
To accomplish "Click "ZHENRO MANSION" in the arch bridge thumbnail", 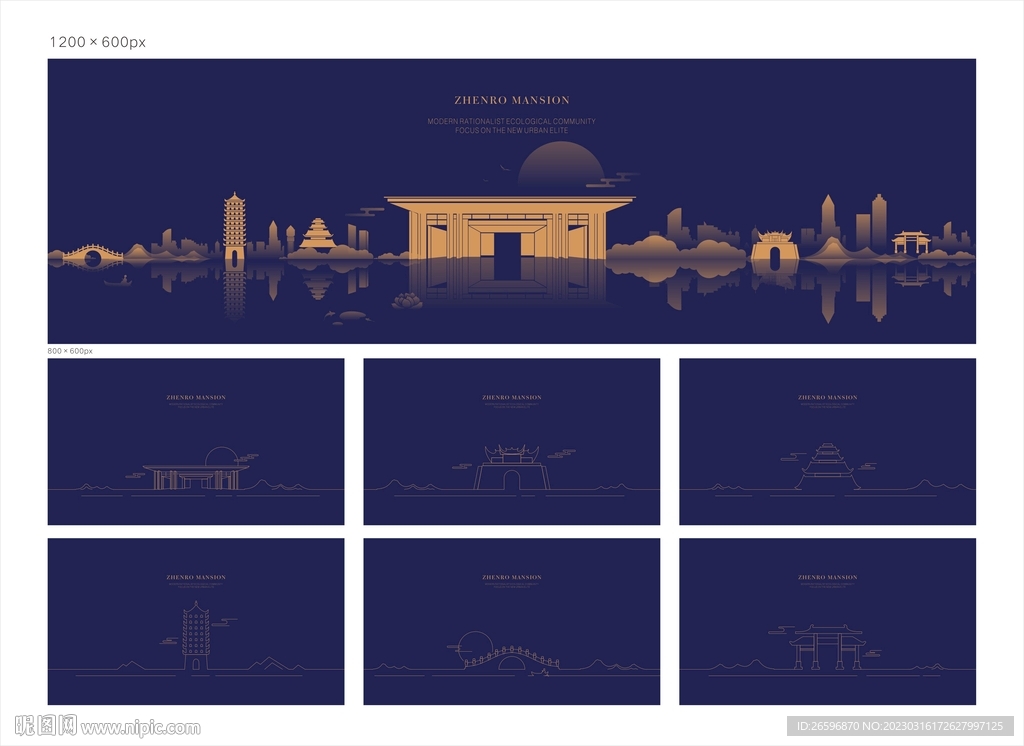I will point(511,577).
